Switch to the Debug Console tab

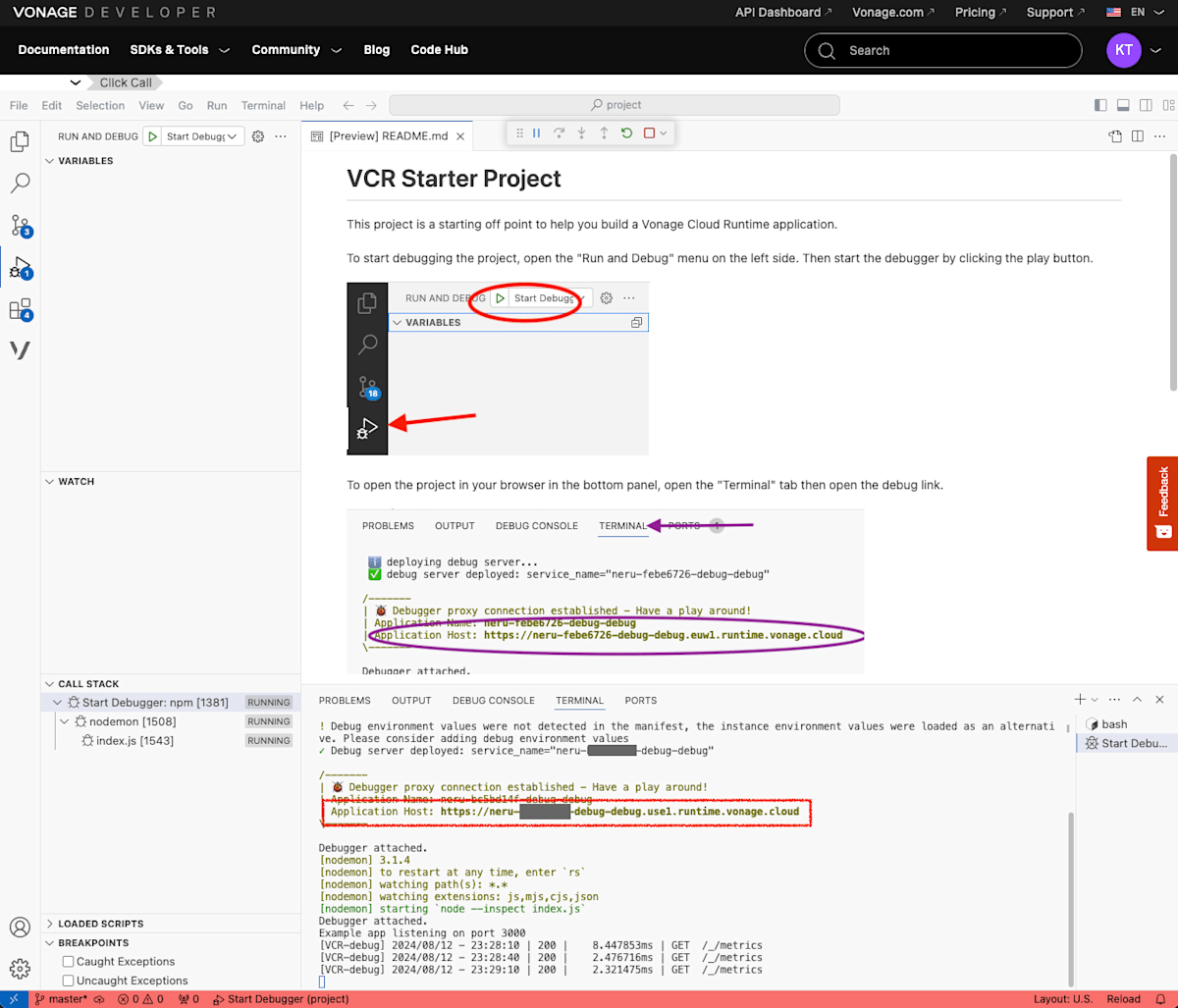[x=494, y=701]
